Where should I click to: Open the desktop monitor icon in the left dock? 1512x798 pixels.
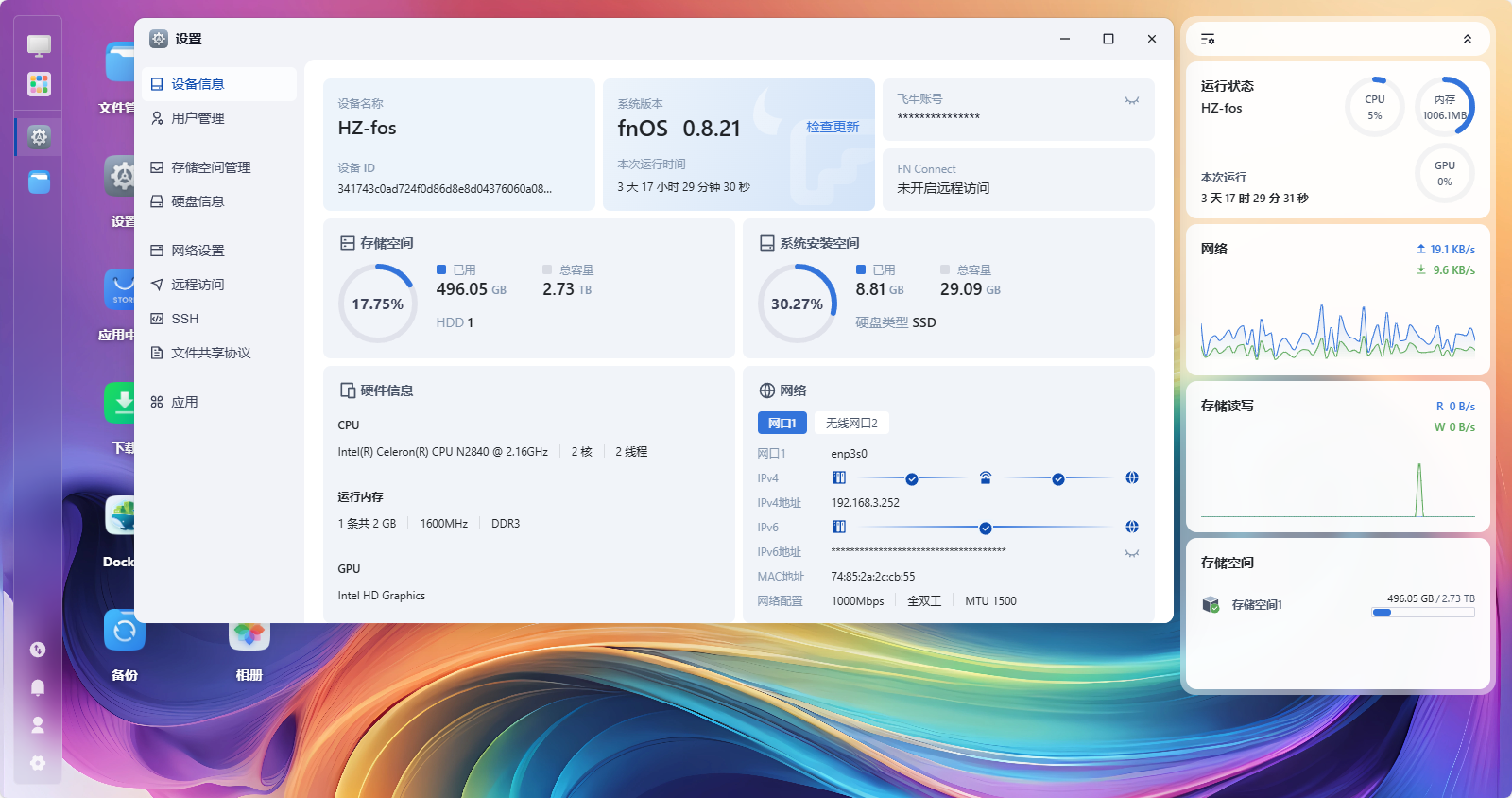point(39,45)
